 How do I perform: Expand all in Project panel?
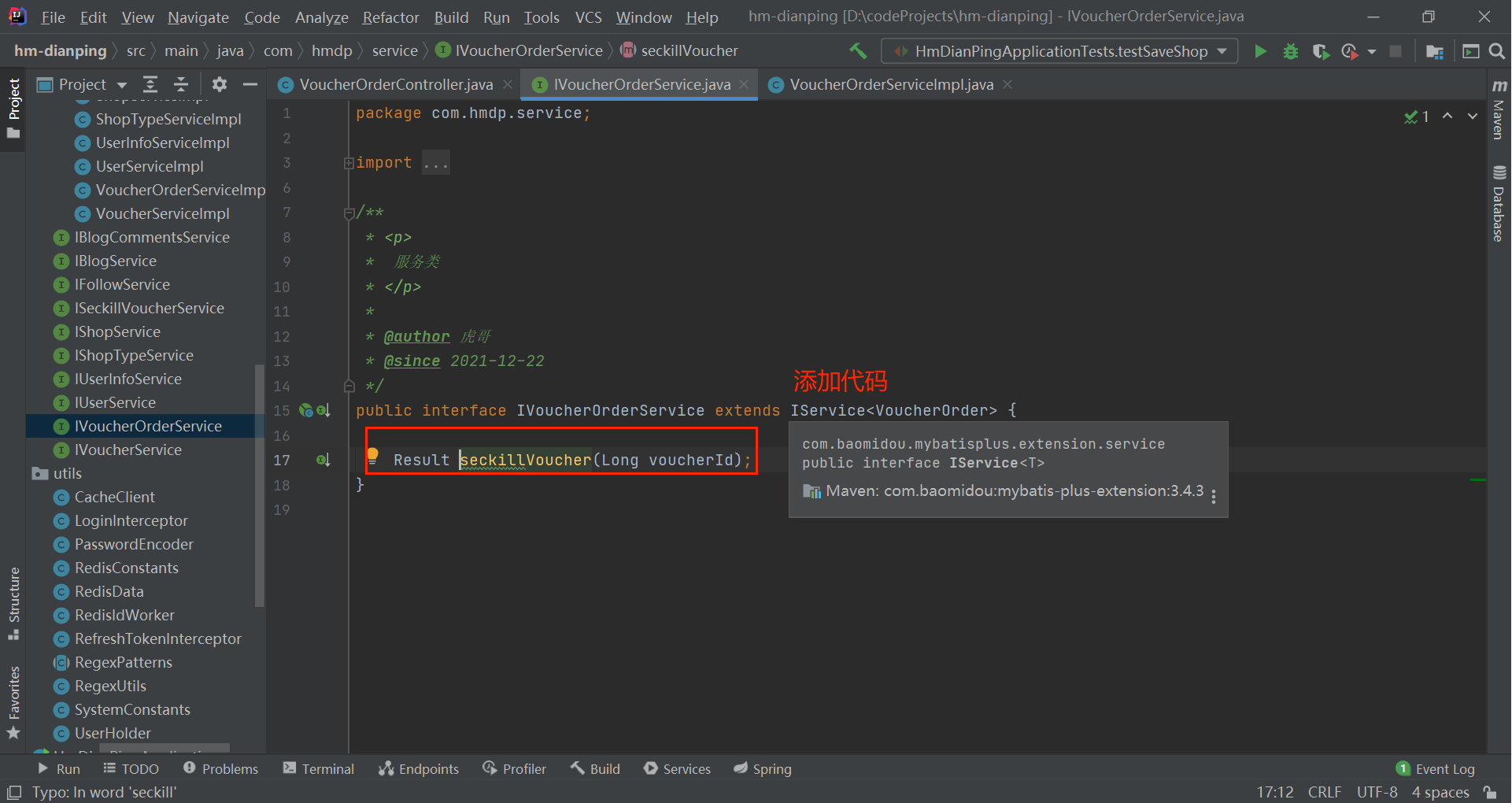point(150,84)
